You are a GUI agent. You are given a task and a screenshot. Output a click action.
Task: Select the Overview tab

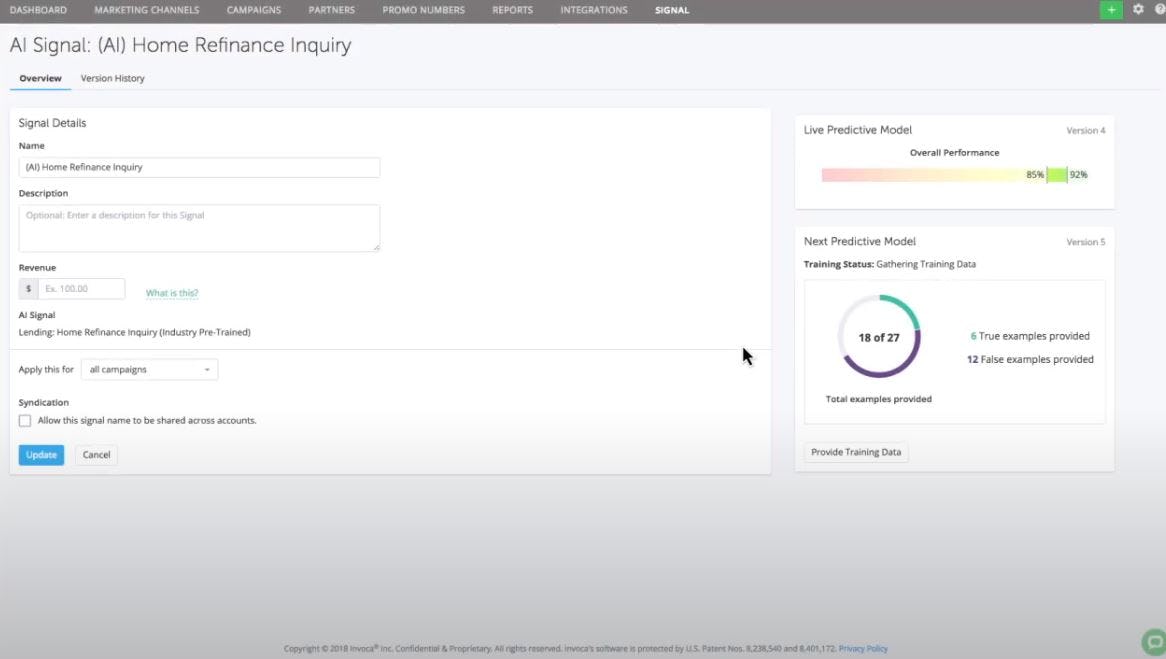(x=40, y=78)
